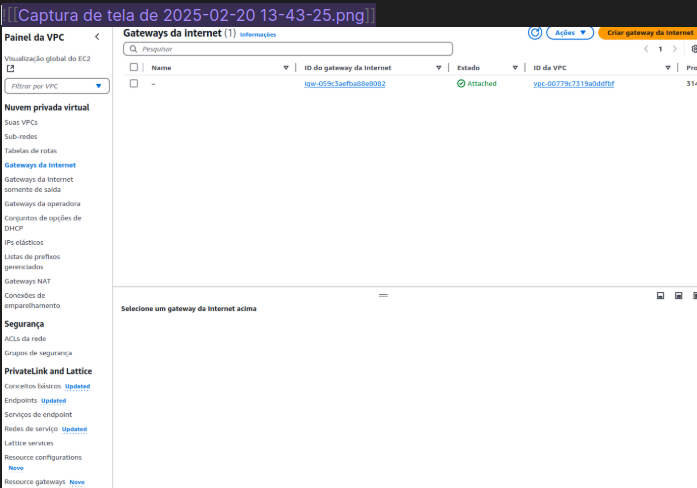697x488 pixels.
Task: Open the igw-059c3aefba88e8082 gateway link
Action: point(344,84)
